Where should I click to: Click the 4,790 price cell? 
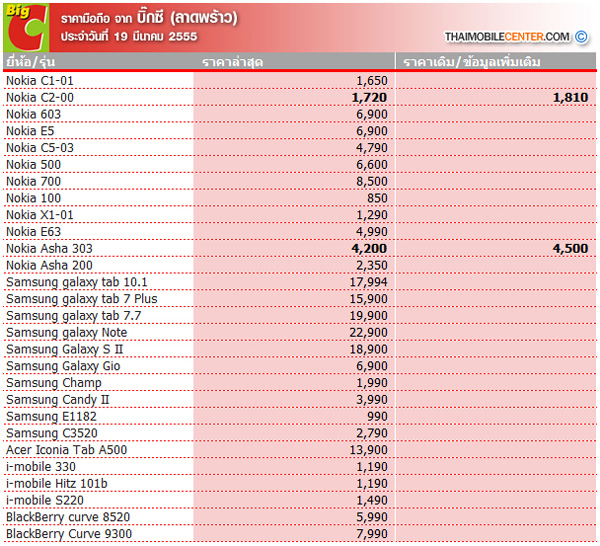[x=372, y=148]
